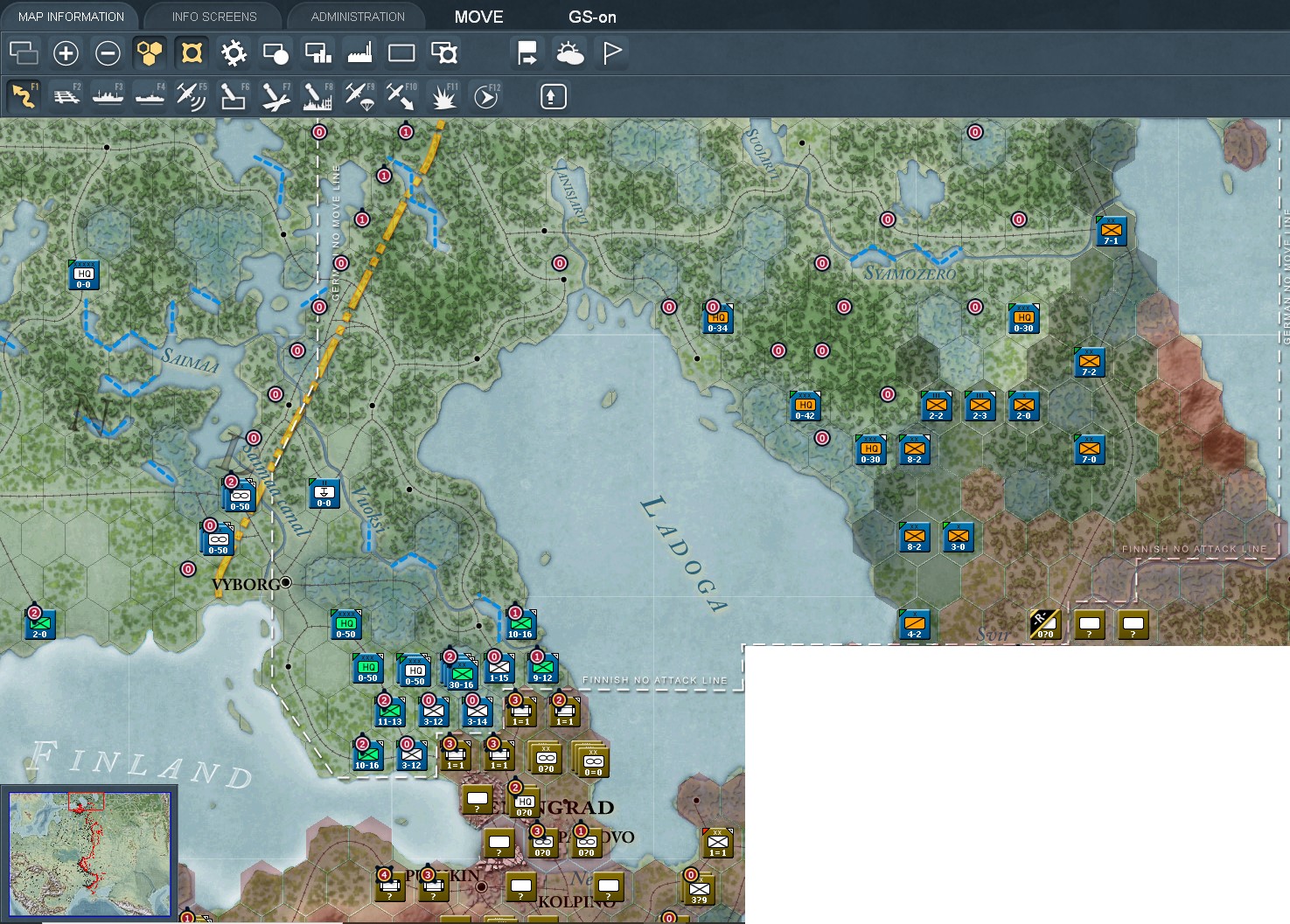Select the Bomb unit (F6) icon
The image size is (1290, 924).
pyautogui.click(x=234, y=96)
